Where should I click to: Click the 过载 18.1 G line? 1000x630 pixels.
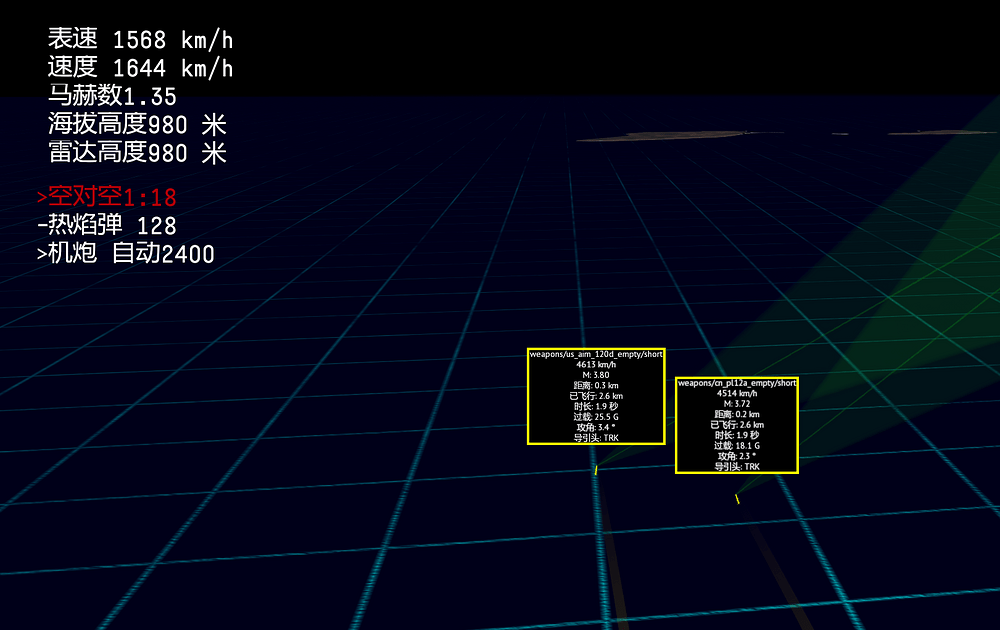(x=737, y=446)
